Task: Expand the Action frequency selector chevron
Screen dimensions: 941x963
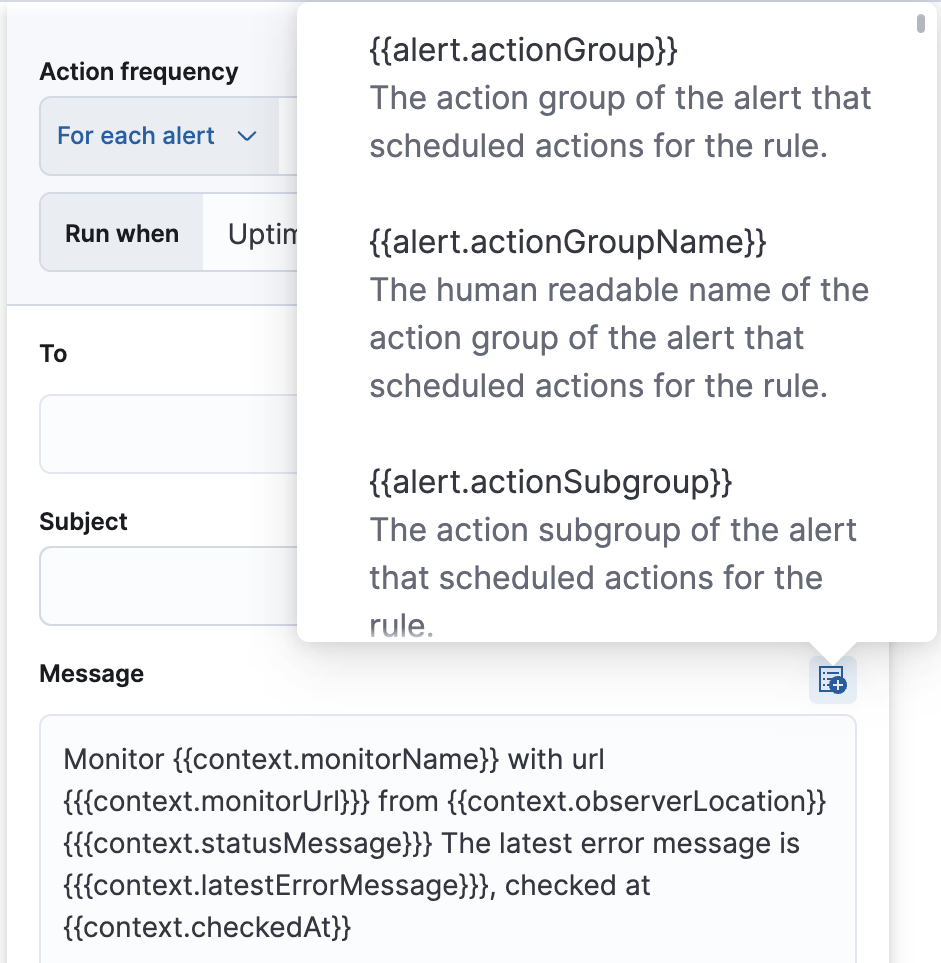Action: [247, 136]
